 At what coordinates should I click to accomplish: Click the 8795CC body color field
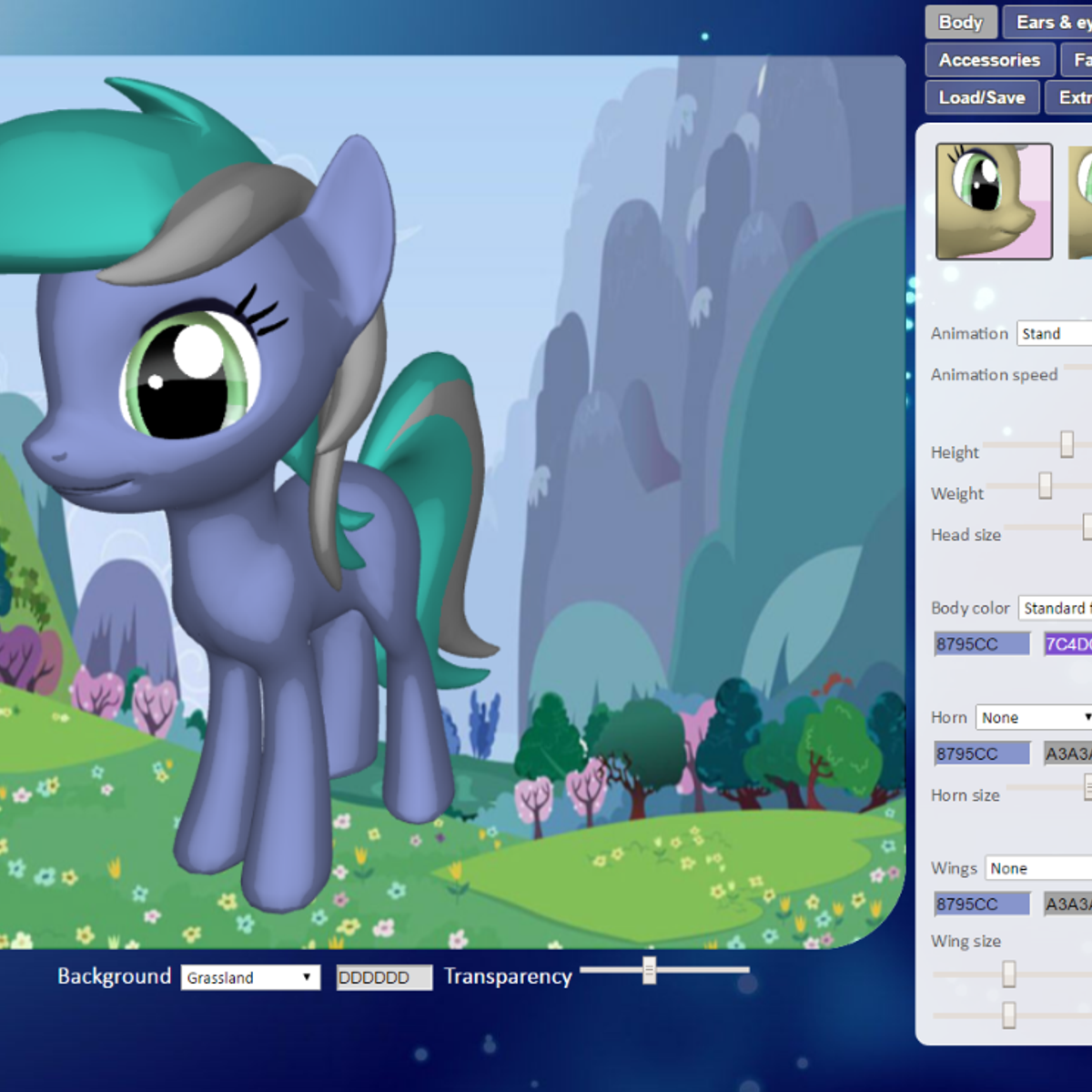coord(981,643)
